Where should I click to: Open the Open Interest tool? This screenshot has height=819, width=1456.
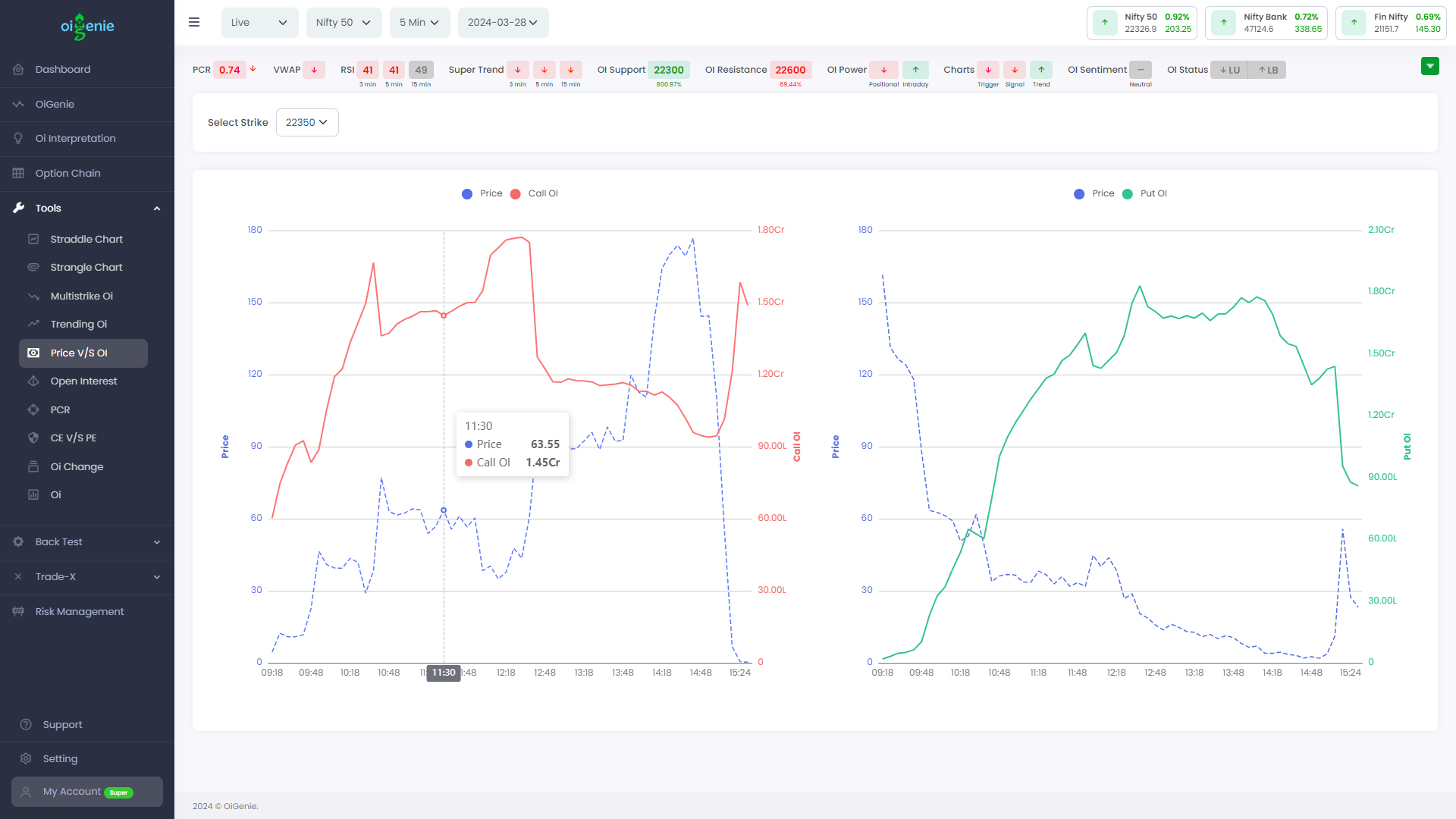(x=83, y=381)
